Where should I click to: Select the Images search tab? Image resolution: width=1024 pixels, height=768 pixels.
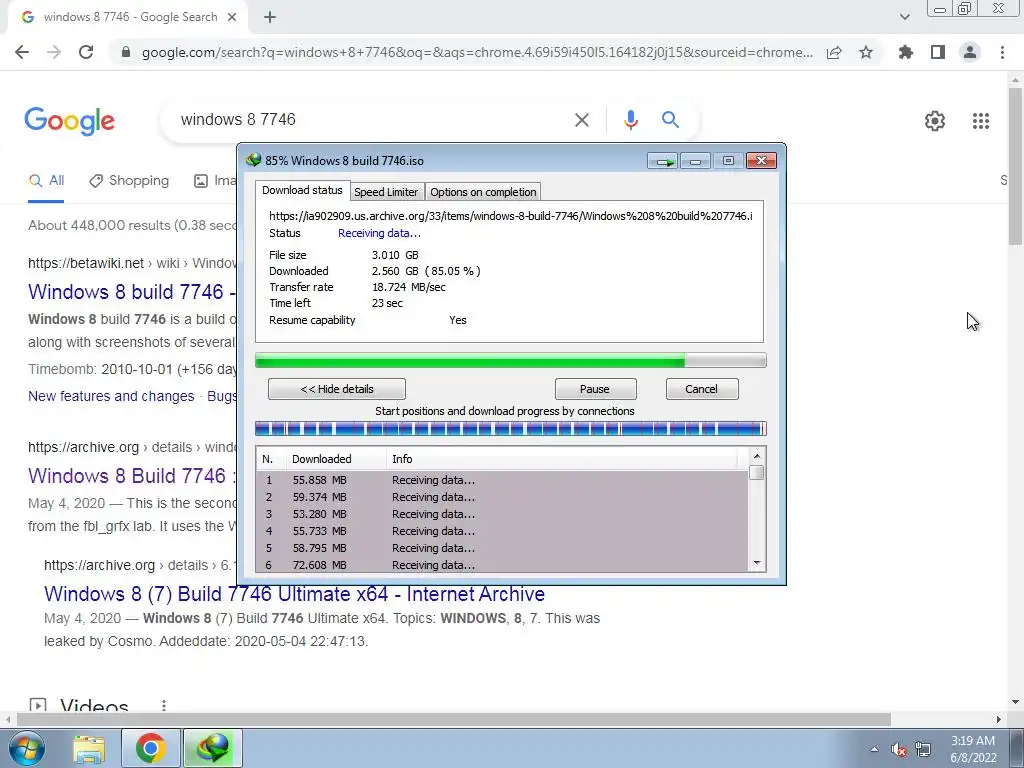tap(214, 181)
